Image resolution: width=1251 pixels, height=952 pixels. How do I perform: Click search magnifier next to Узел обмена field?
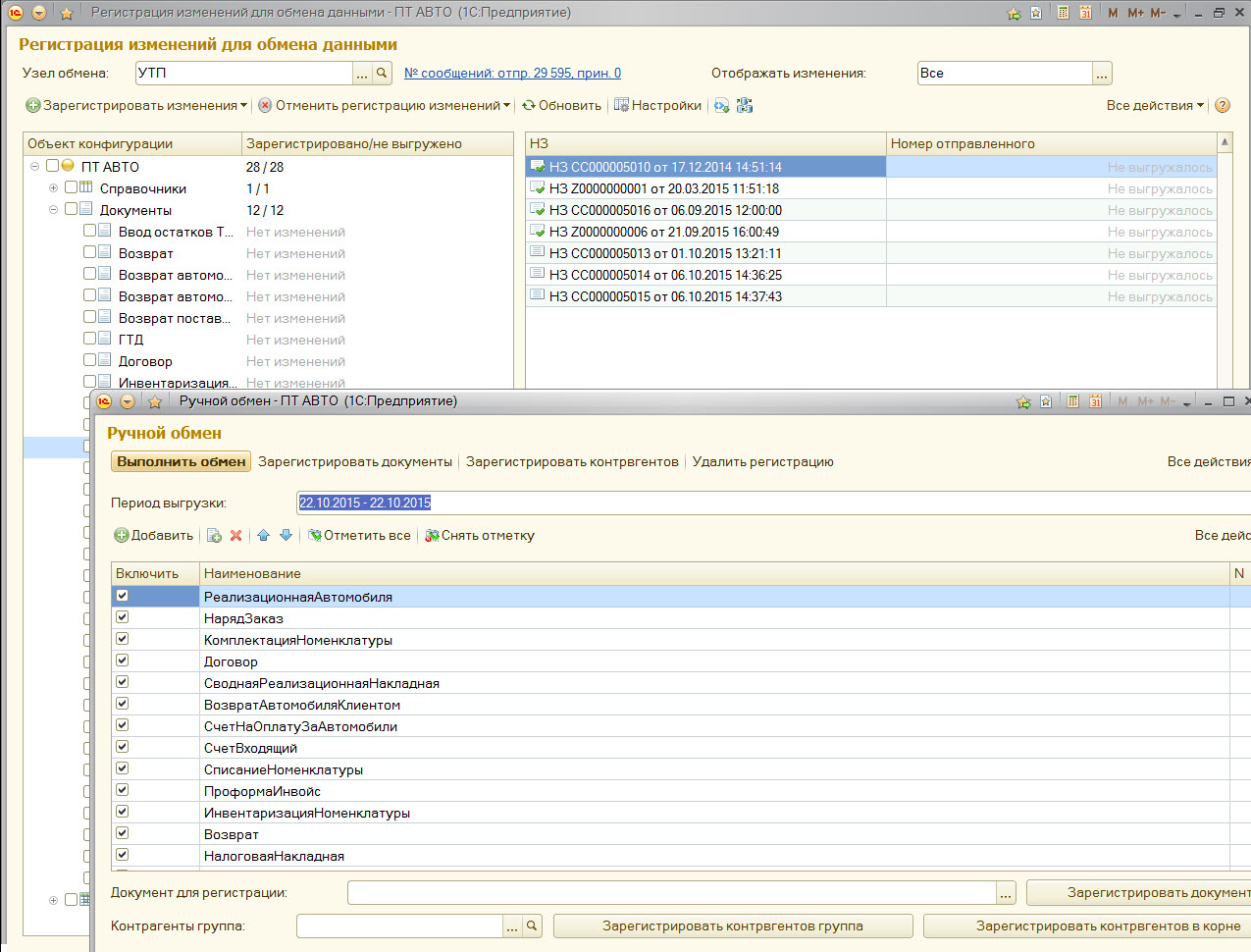point(383,73)
